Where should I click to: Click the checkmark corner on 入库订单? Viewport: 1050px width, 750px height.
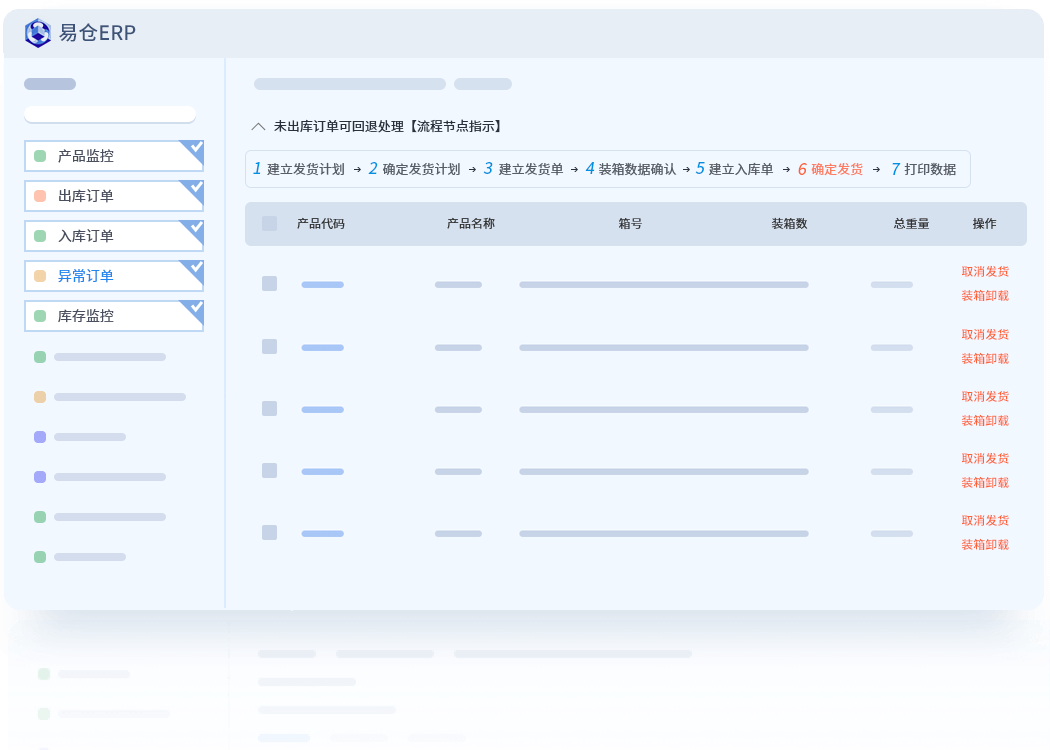click(194, 231)
